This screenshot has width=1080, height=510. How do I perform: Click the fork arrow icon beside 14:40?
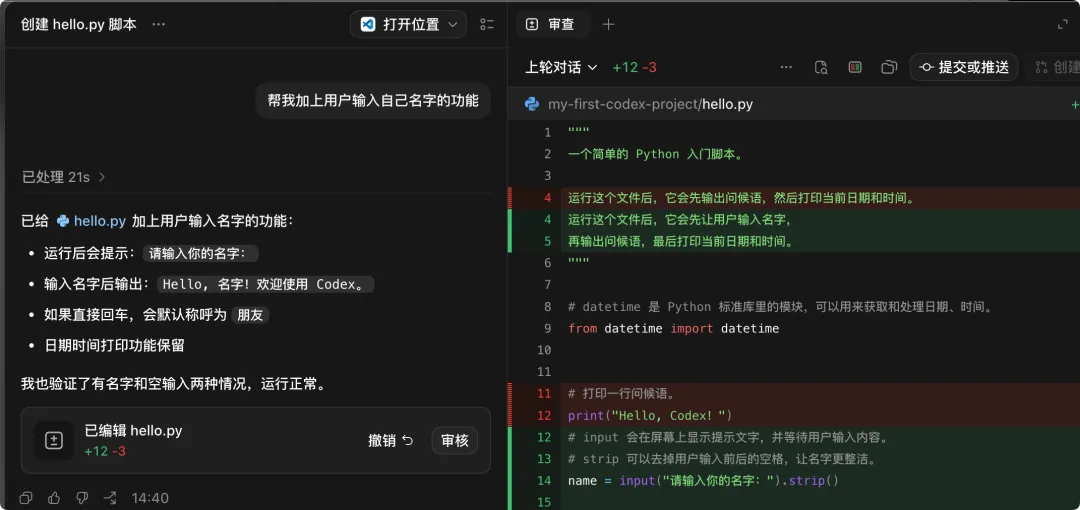pyautogui.click(x=110, y=498)
